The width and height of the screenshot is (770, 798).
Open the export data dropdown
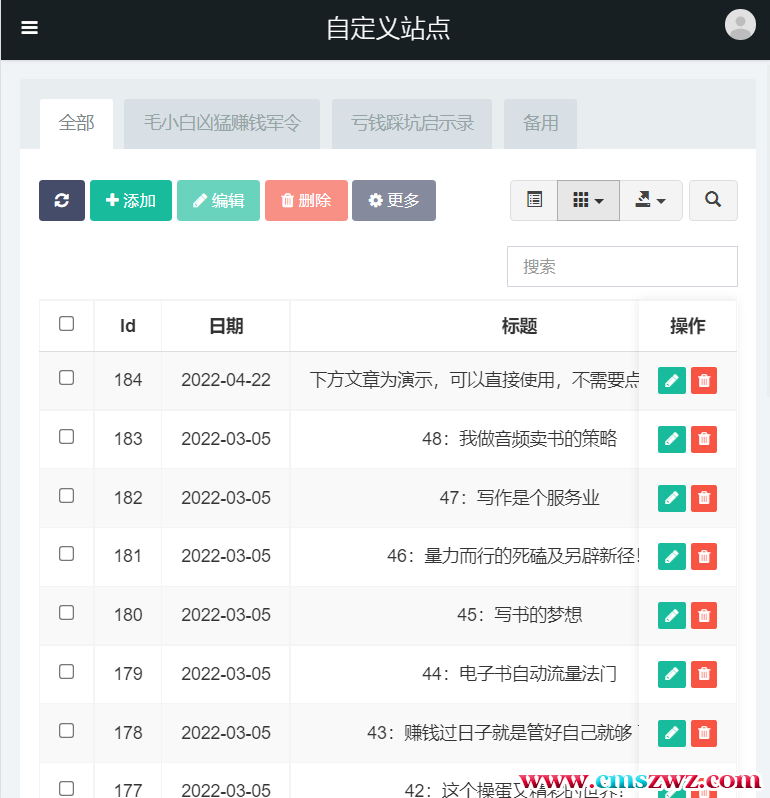[x=651, y=200]
